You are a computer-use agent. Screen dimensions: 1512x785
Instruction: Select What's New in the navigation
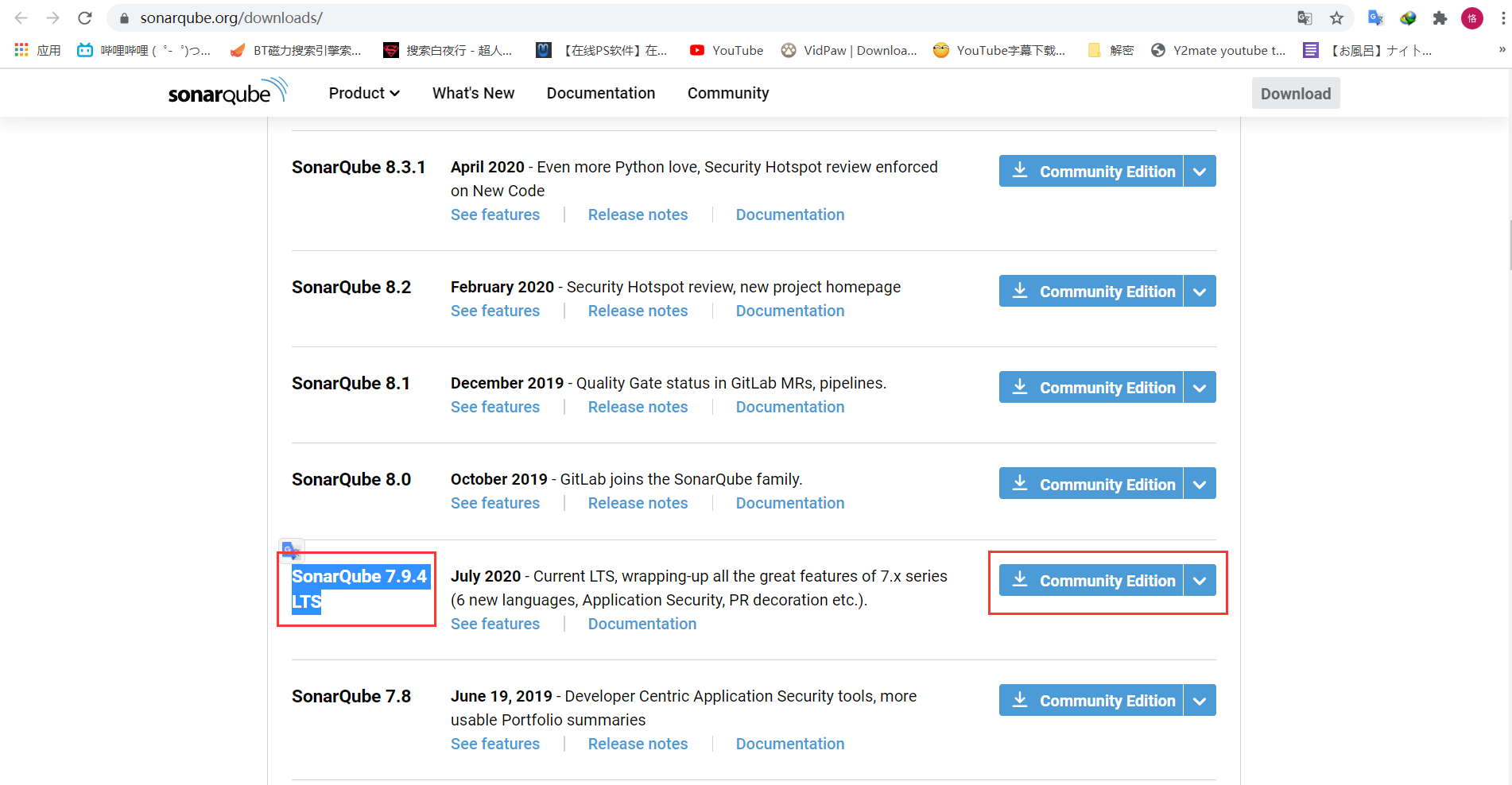pos(473,93)
